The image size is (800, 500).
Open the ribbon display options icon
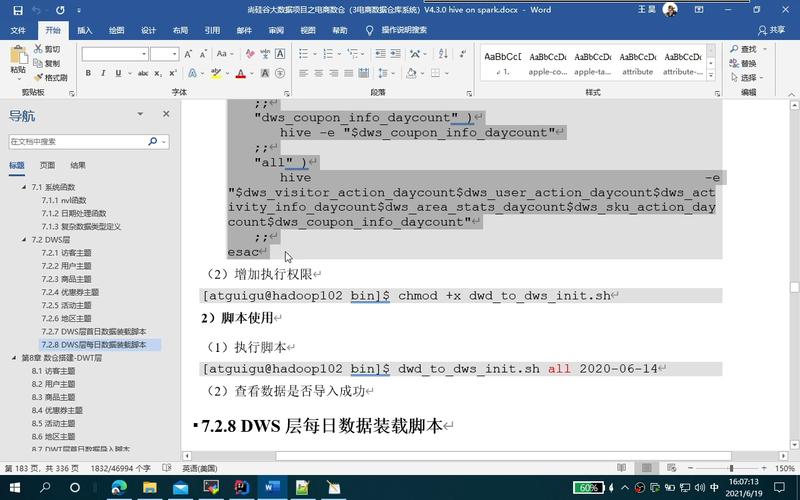[x=699, y=10]
